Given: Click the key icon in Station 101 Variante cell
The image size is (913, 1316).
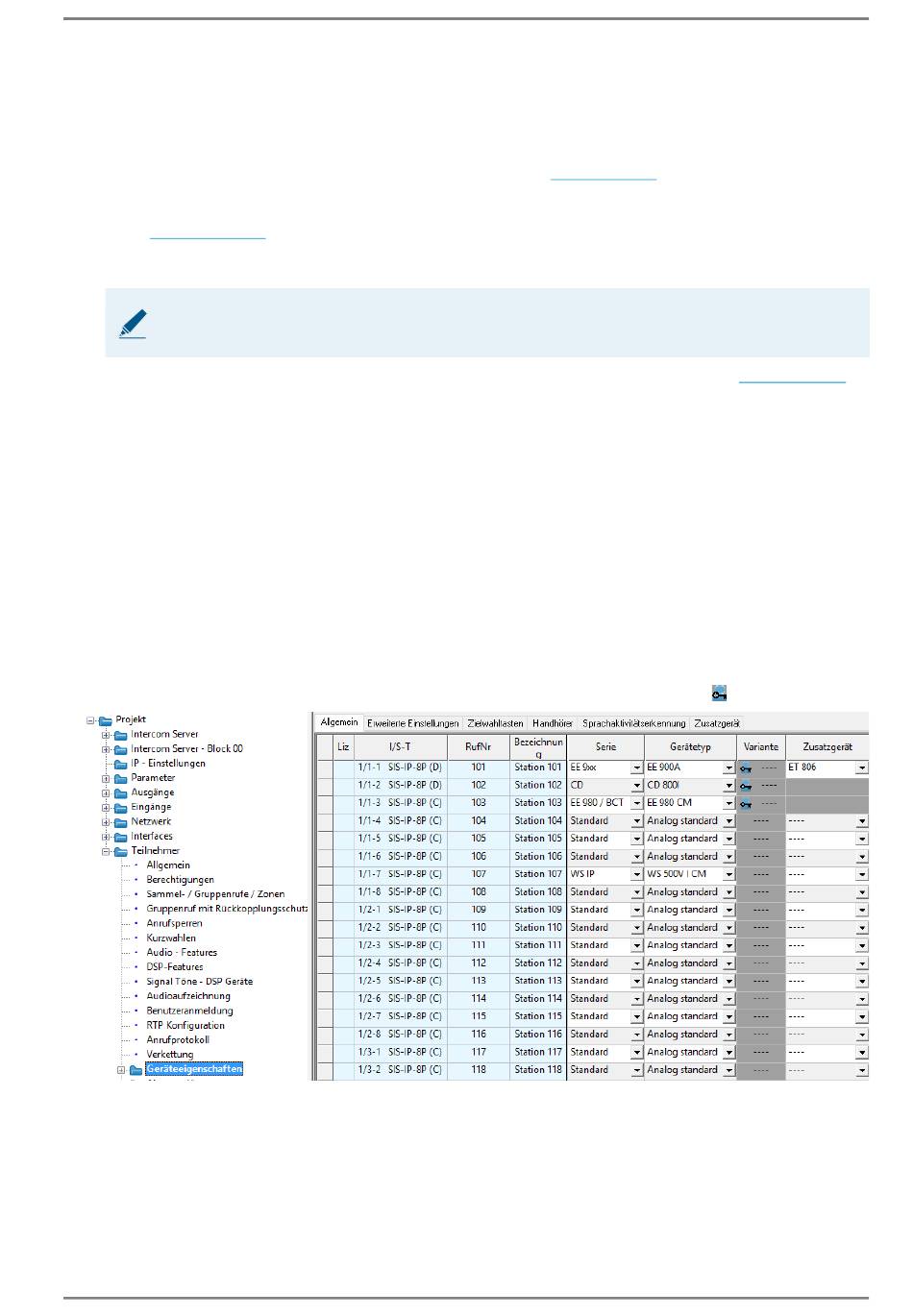Looking at the screenshot, I should pos(745,768).
